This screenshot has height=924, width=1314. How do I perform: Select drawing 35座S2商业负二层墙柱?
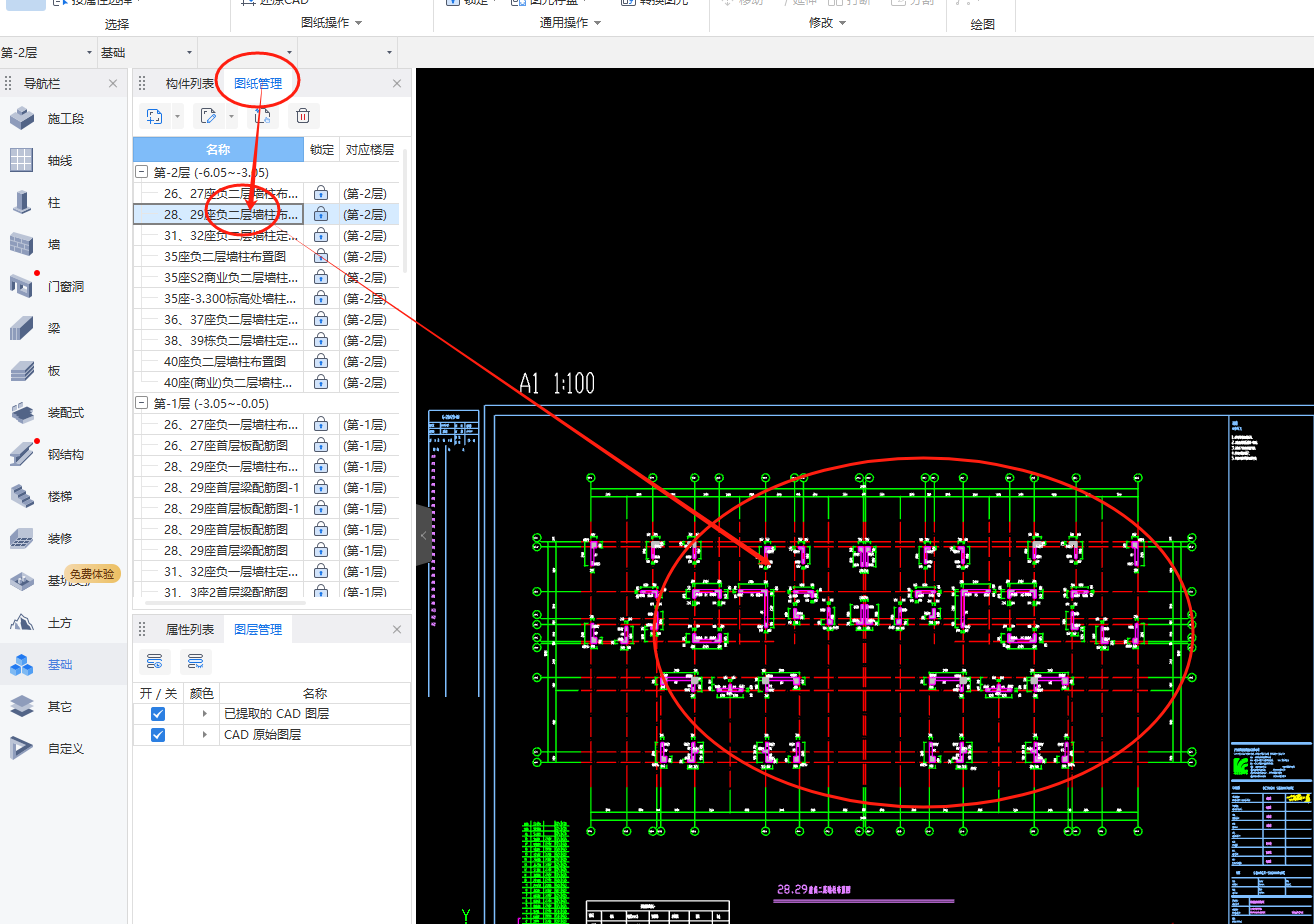(231, 277)
